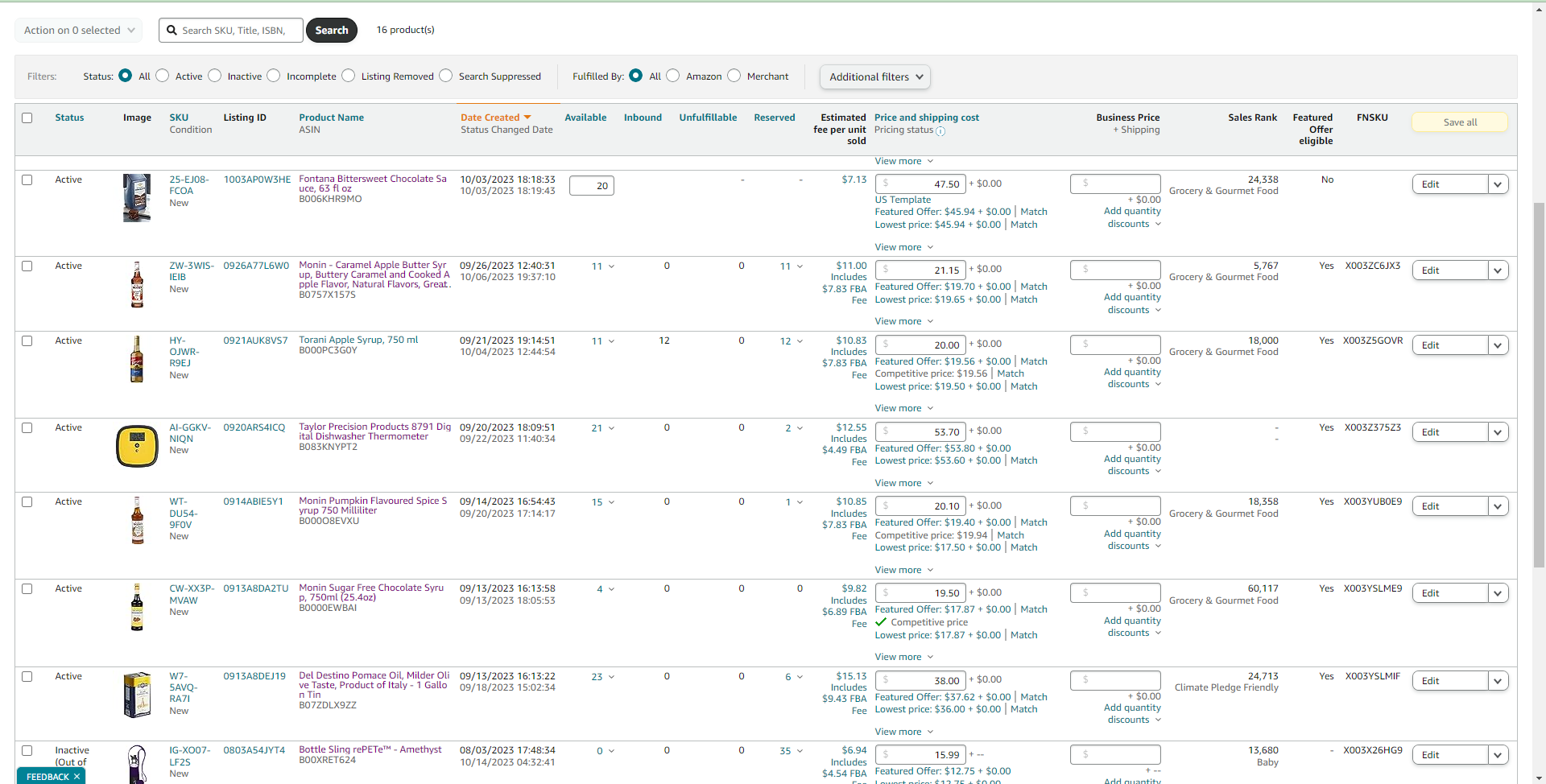Click the Search button
The width and height of the screenshot is (1546, 784).
[332, 31]
